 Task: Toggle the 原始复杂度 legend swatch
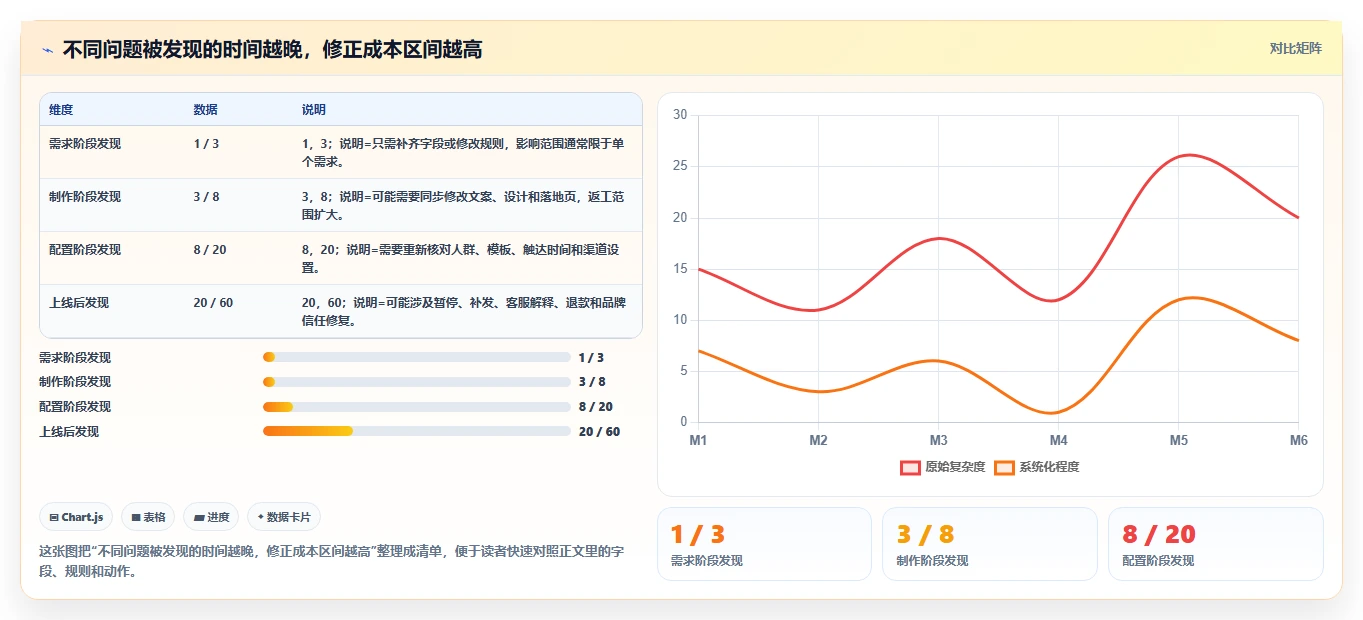(x=910, y=467)
